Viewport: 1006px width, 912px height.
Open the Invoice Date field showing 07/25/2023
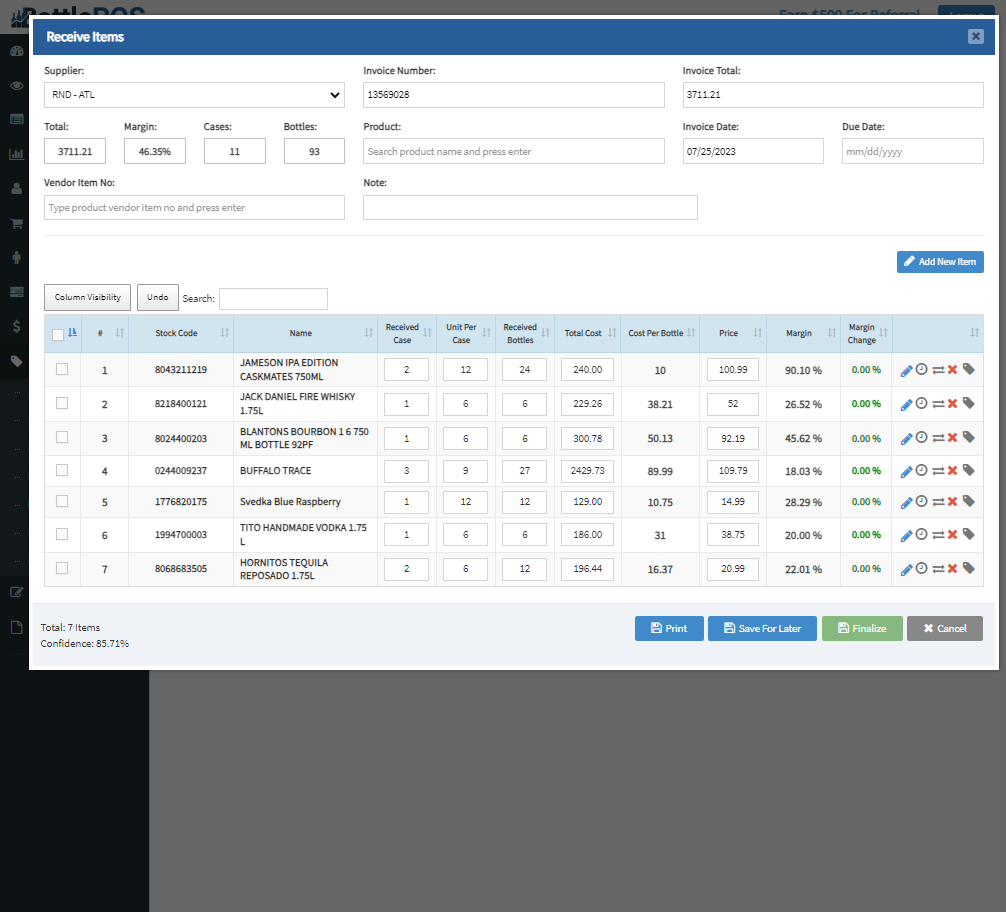pyautogui.click(x=752, y=151)
